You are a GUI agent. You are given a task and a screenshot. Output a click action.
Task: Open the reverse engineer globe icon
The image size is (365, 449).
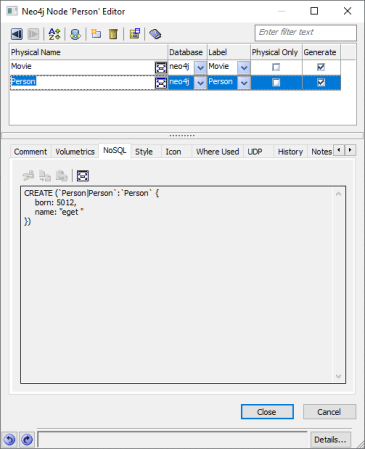75,34
